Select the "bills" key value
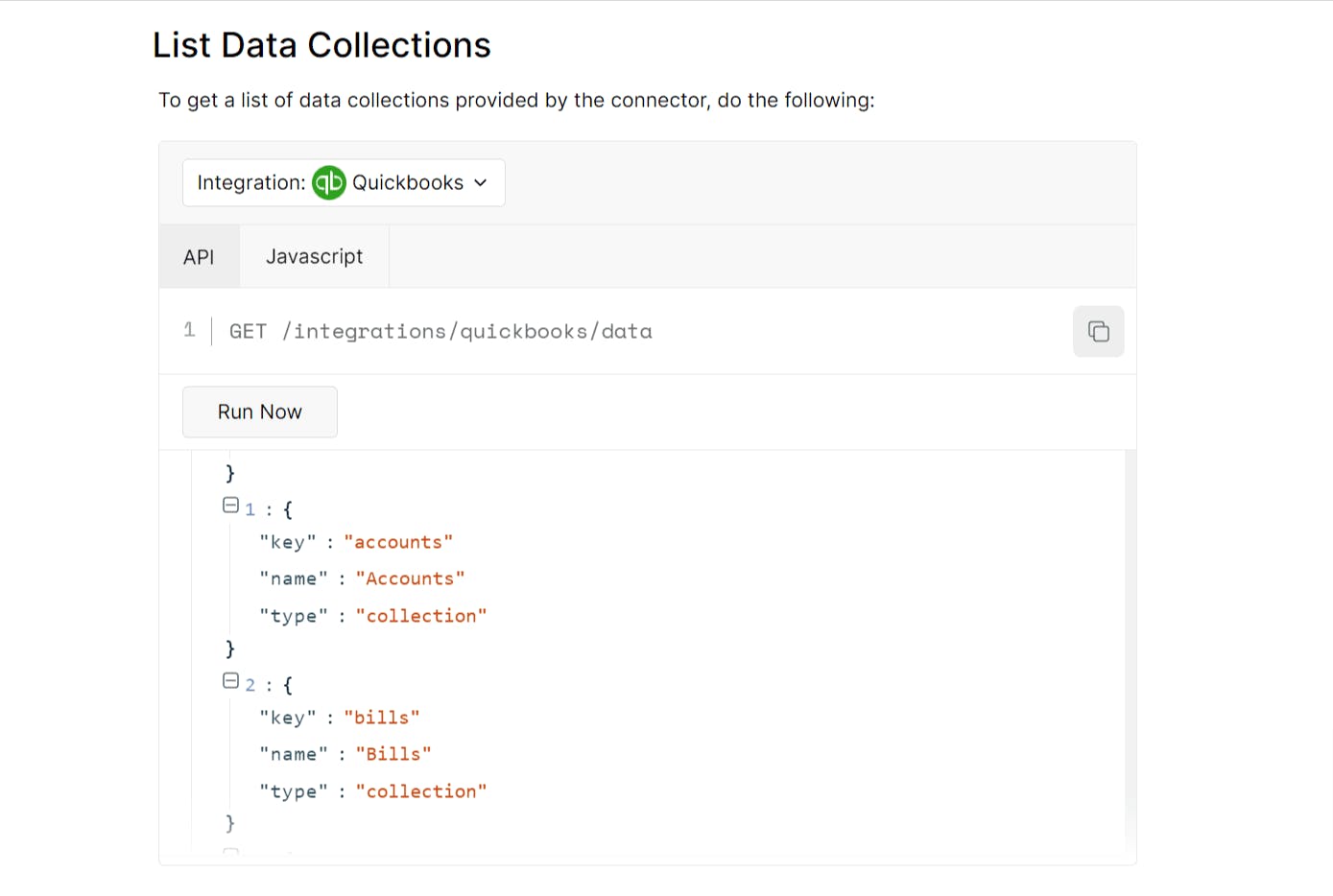Screen dimensions: 1333x896 pyautogui.click(x=382, y=719)
